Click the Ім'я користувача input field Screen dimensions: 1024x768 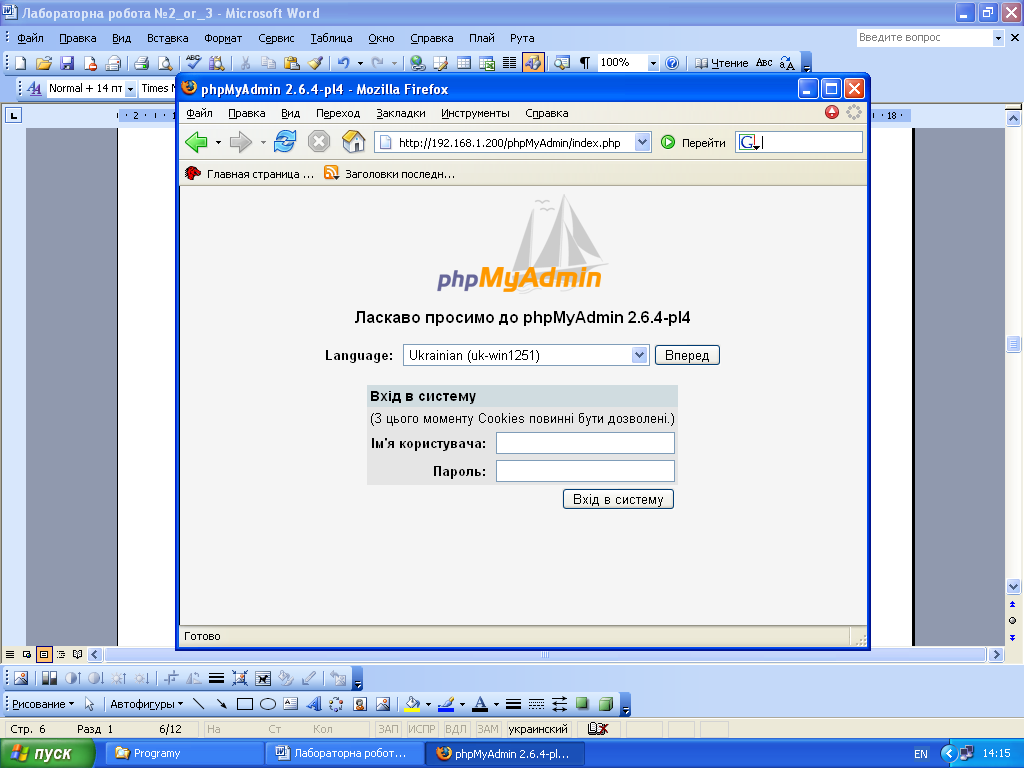(x=585, y=443)
